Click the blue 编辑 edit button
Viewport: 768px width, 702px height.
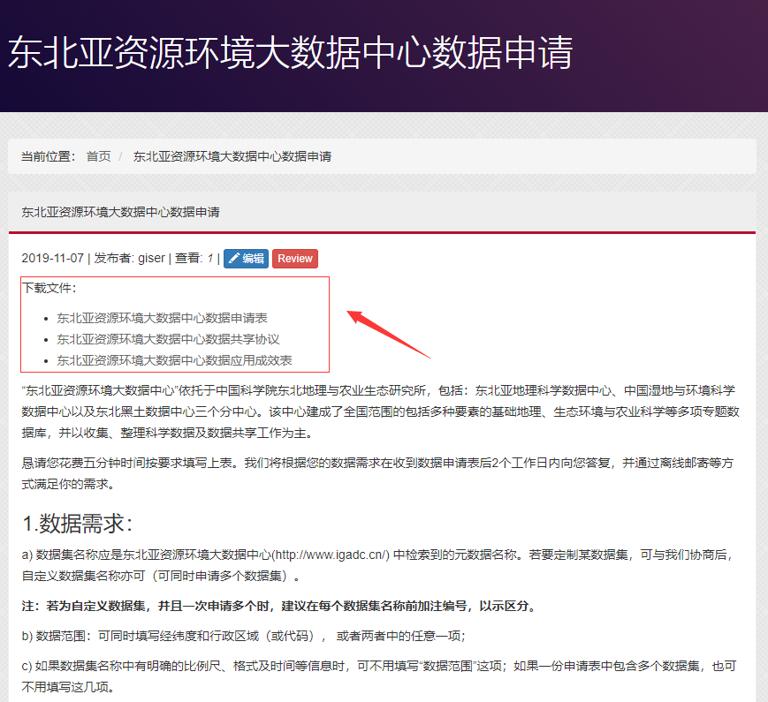(x=246, y=258)
